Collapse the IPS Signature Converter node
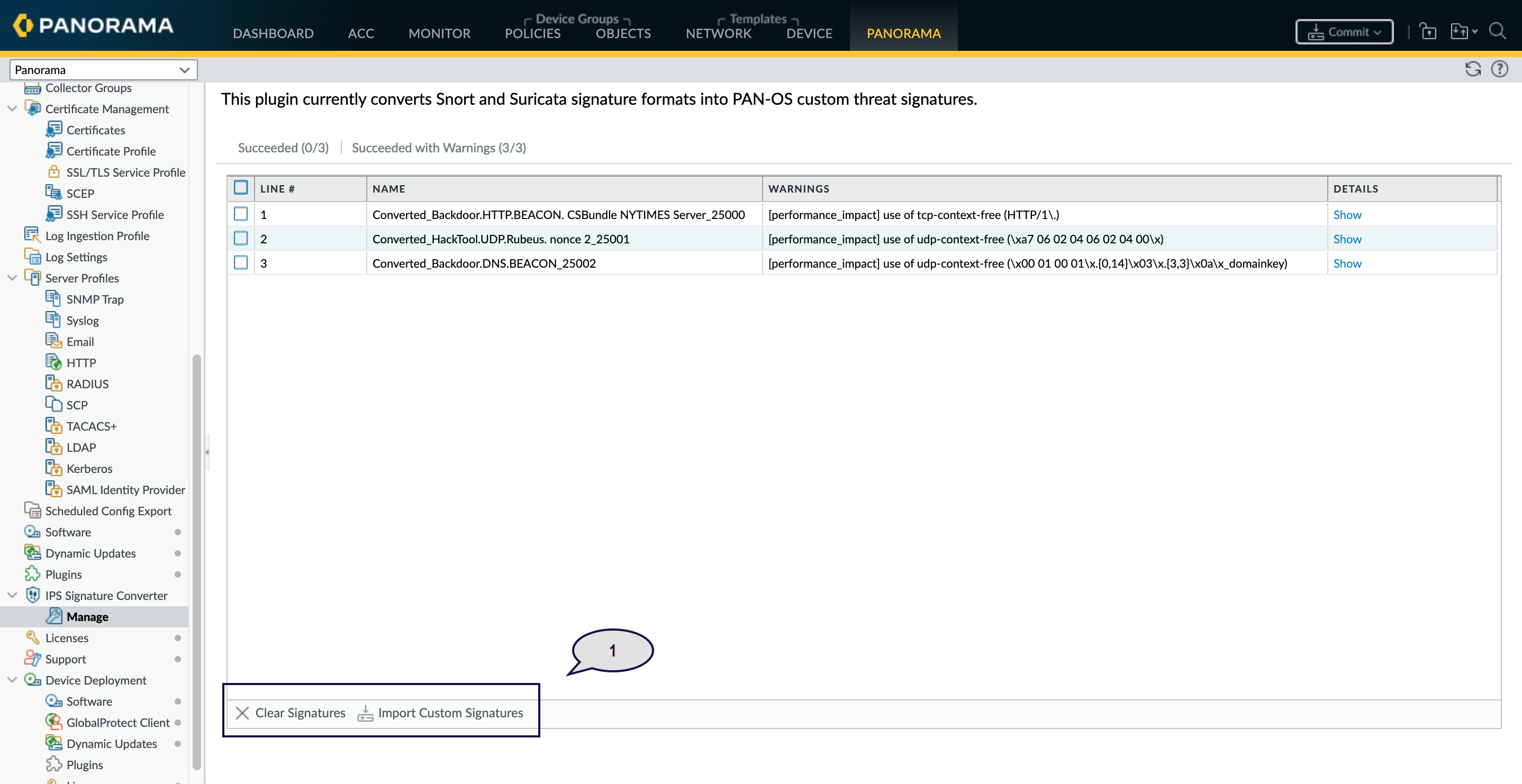1522x784 pixels. (x=12, y=595)
